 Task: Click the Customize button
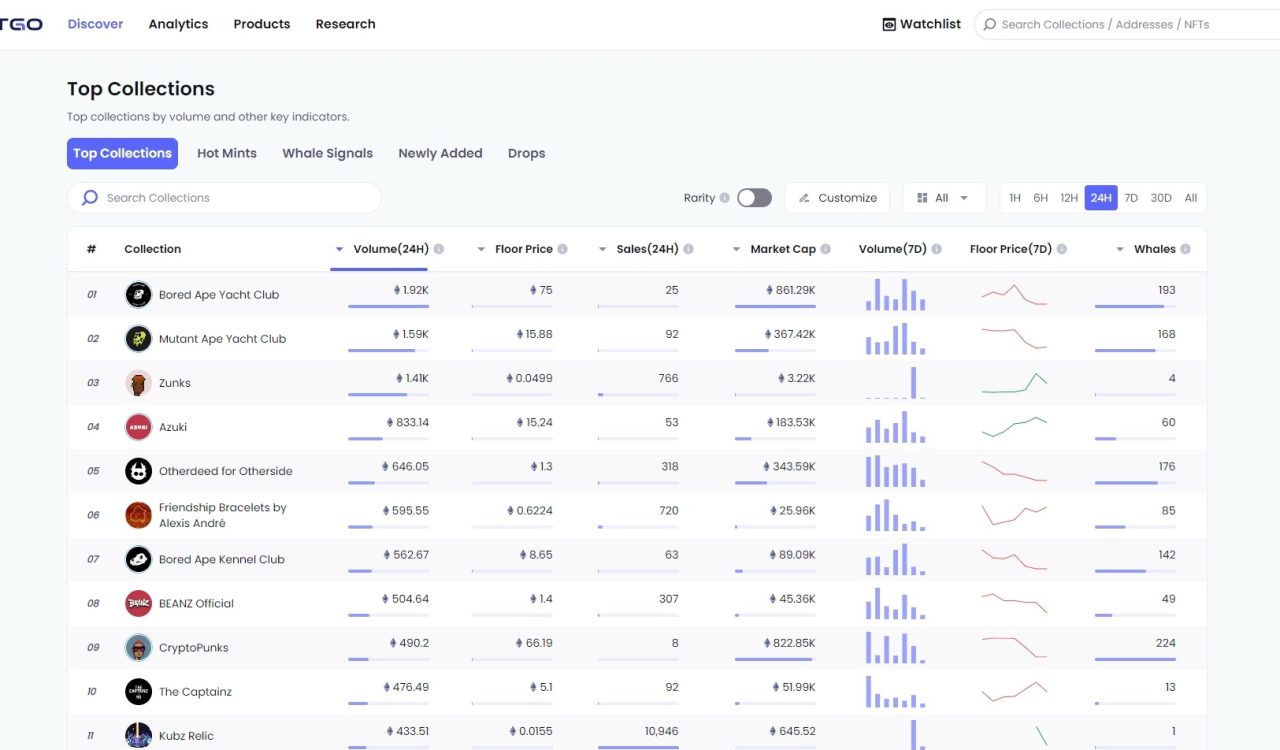pyautogui.click(x=837, y=198)
